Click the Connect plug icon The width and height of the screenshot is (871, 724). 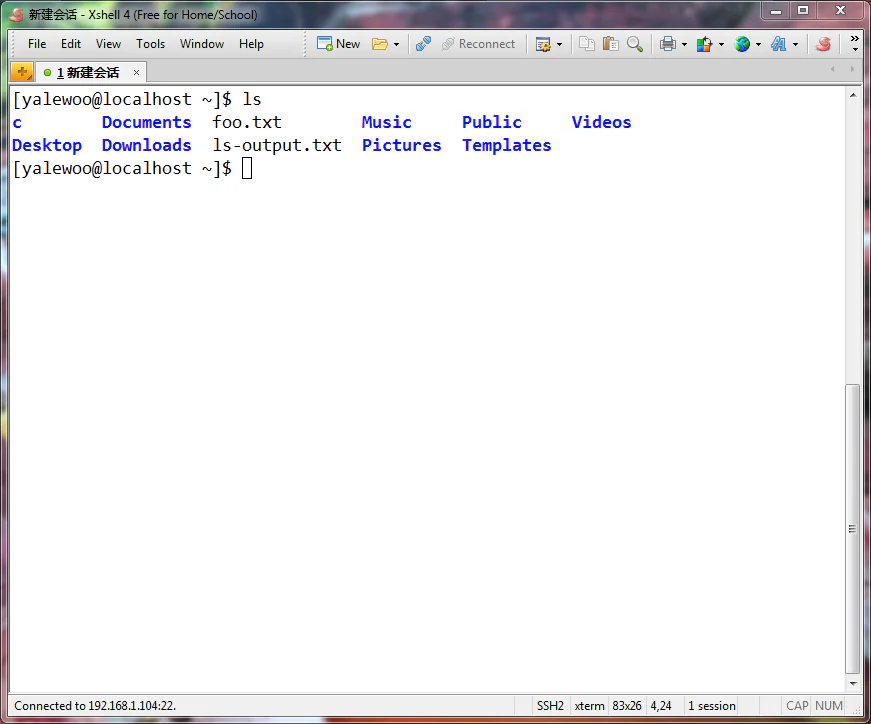coord(421,44)
